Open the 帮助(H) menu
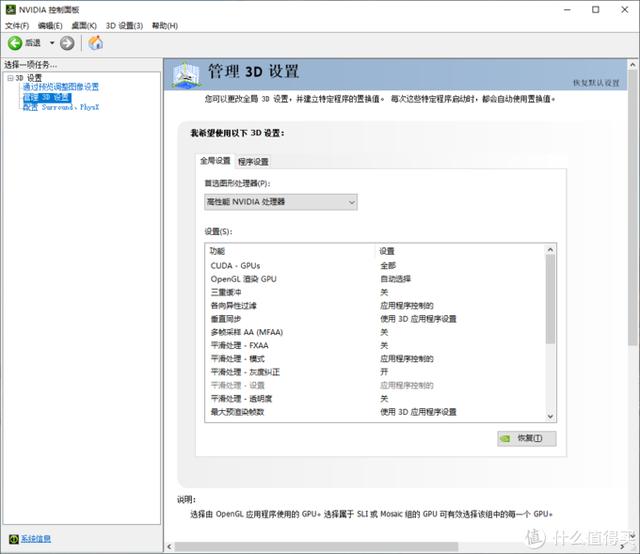 click(x=164, y=26)
